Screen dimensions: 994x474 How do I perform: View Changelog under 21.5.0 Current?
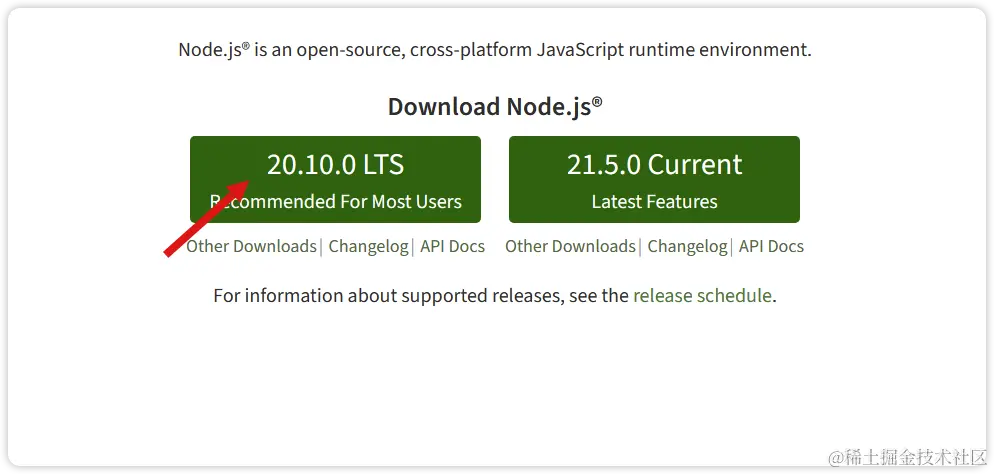687,247
